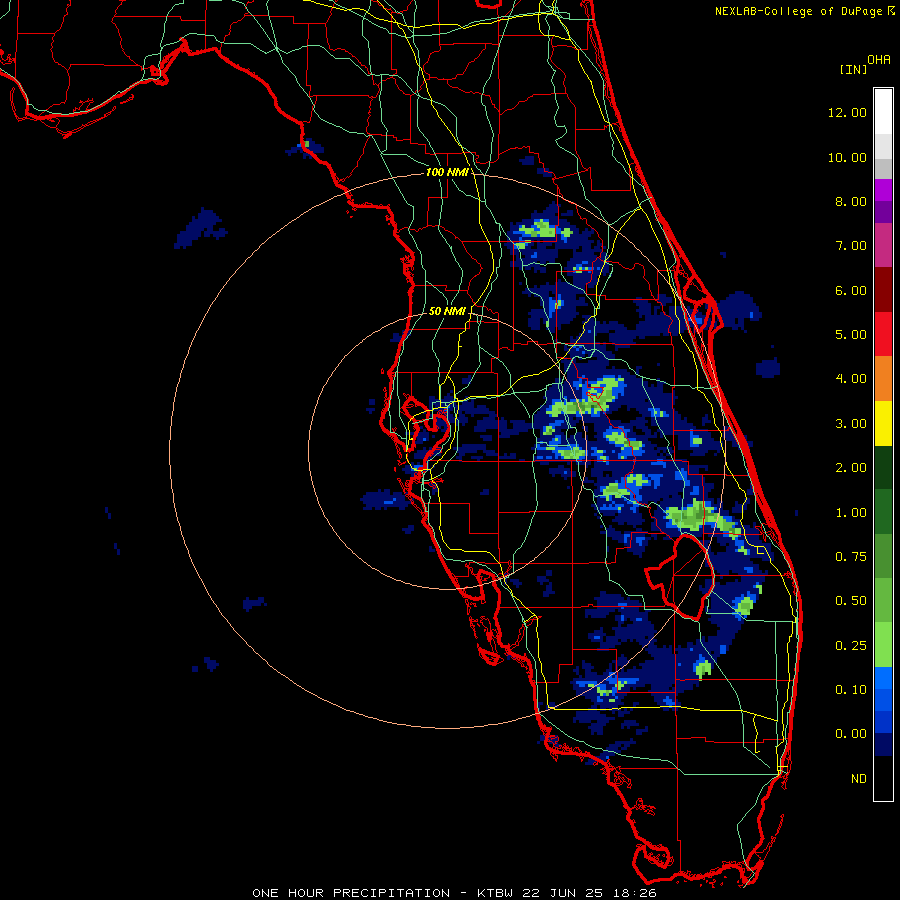The image size is (900, 900).
Task: Pick the light green swatch beside 0.50
Action: pos(883,600)
